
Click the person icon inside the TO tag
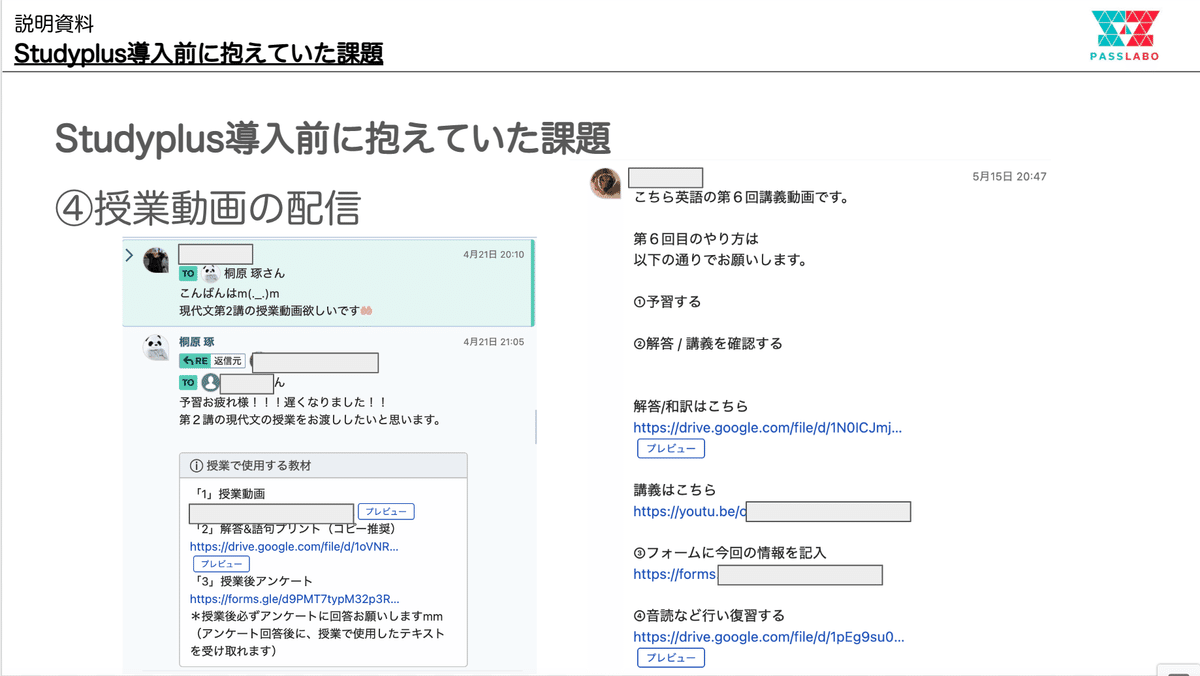[x=209, y=382]
